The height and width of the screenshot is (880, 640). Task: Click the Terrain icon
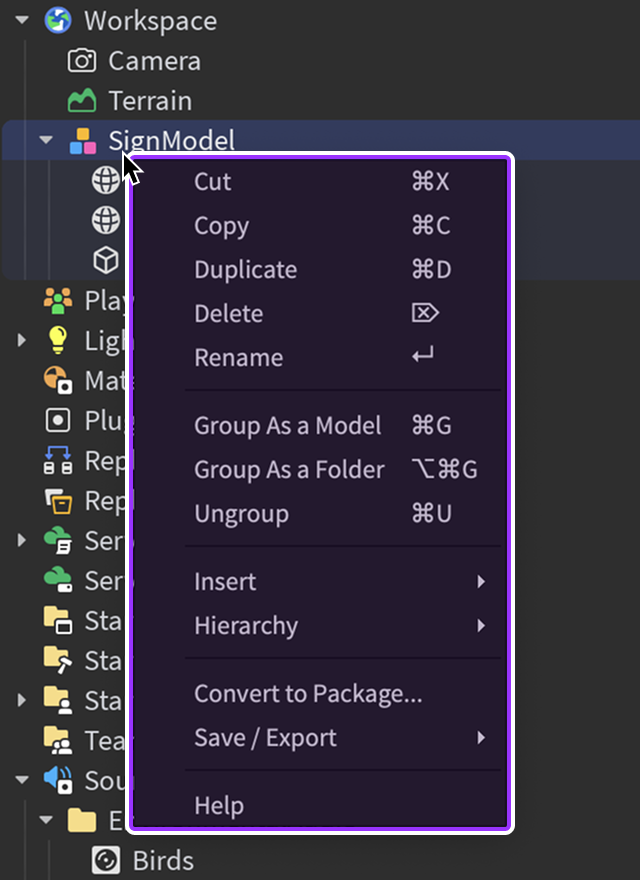tap(82, 101)
